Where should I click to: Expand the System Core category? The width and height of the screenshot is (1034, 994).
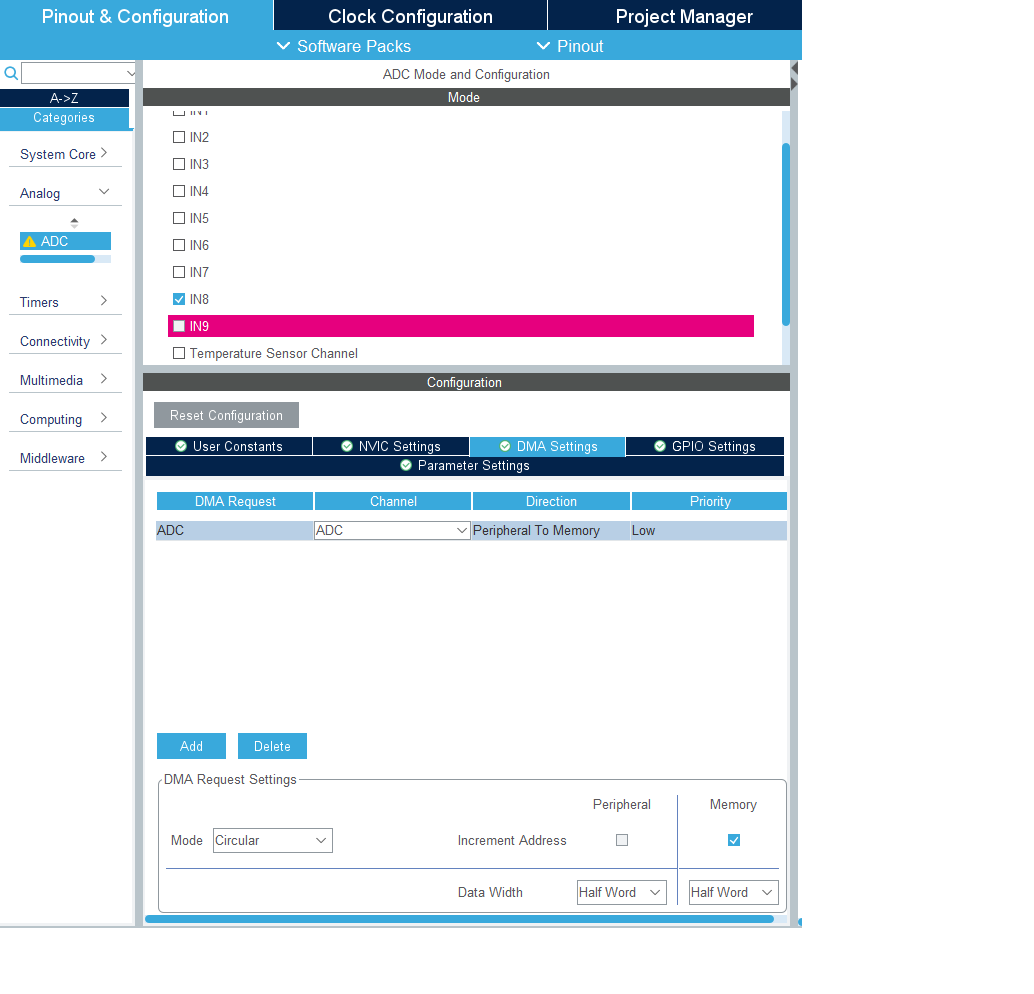point(64,154)
